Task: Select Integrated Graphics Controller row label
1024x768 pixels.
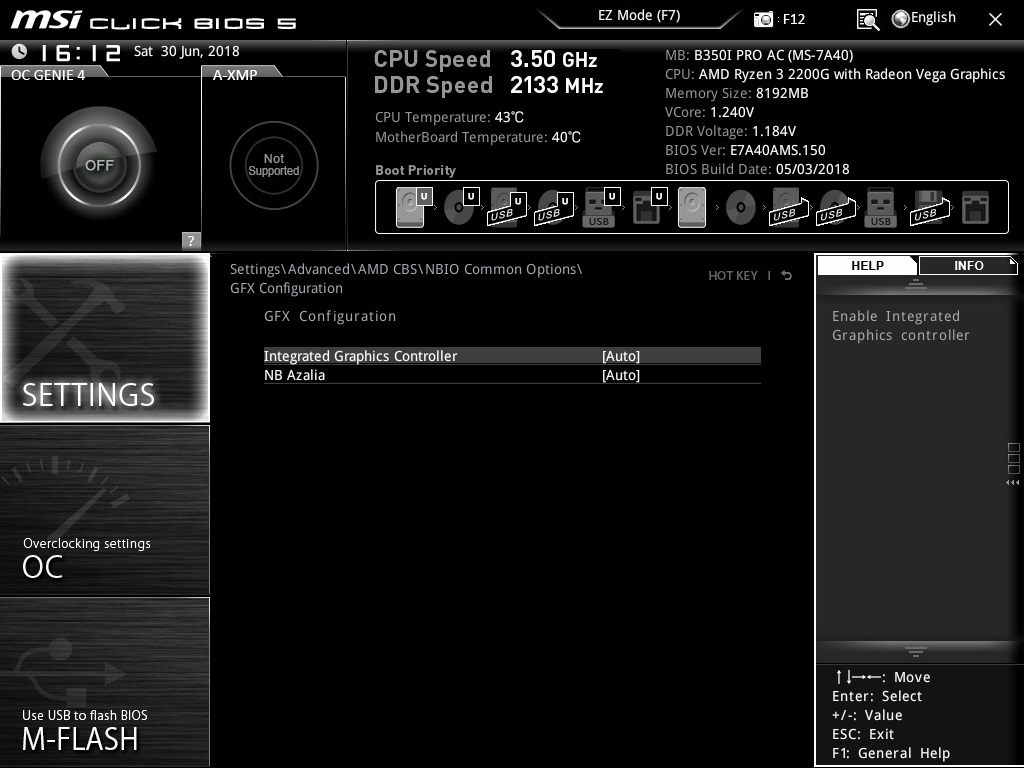Action: pyautogui.click(x=360, y=356)
